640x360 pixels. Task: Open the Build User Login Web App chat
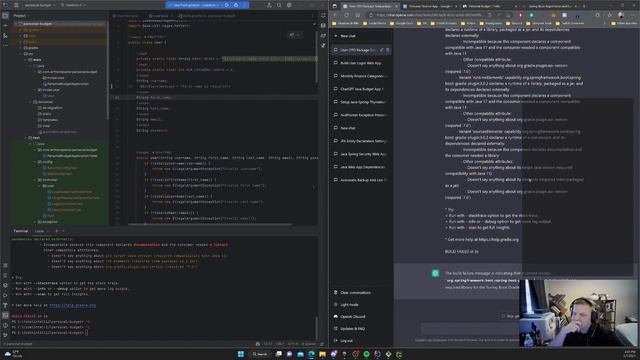coord(361,63)
